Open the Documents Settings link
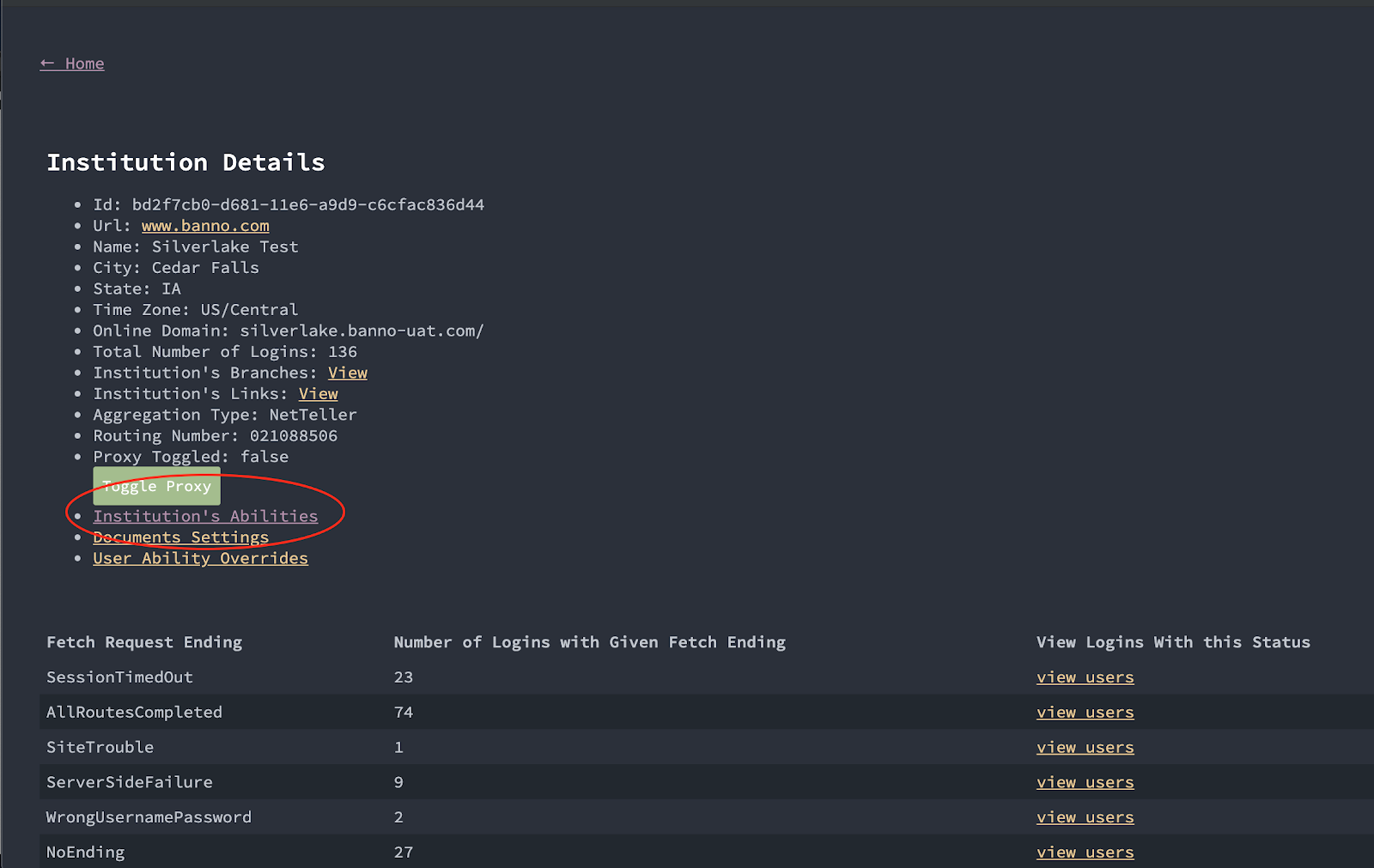This screenshot has height=868, width=1374. [x=180, y=537]
